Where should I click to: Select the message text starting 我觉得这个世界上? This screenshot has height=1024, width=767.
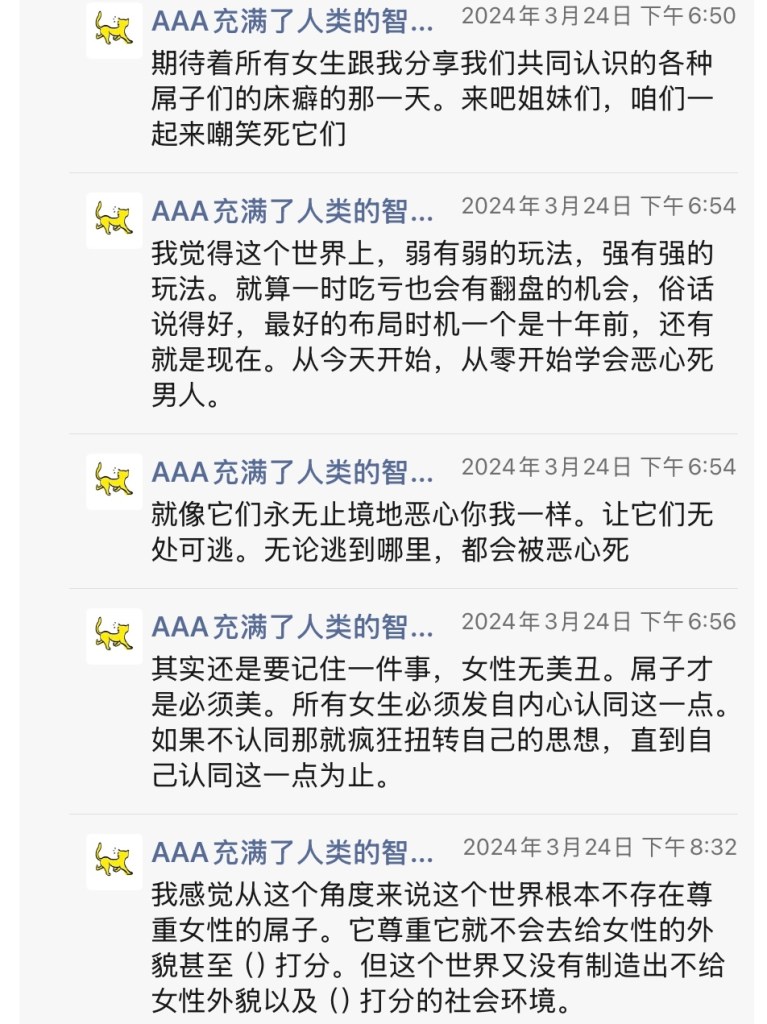point(432,324)
